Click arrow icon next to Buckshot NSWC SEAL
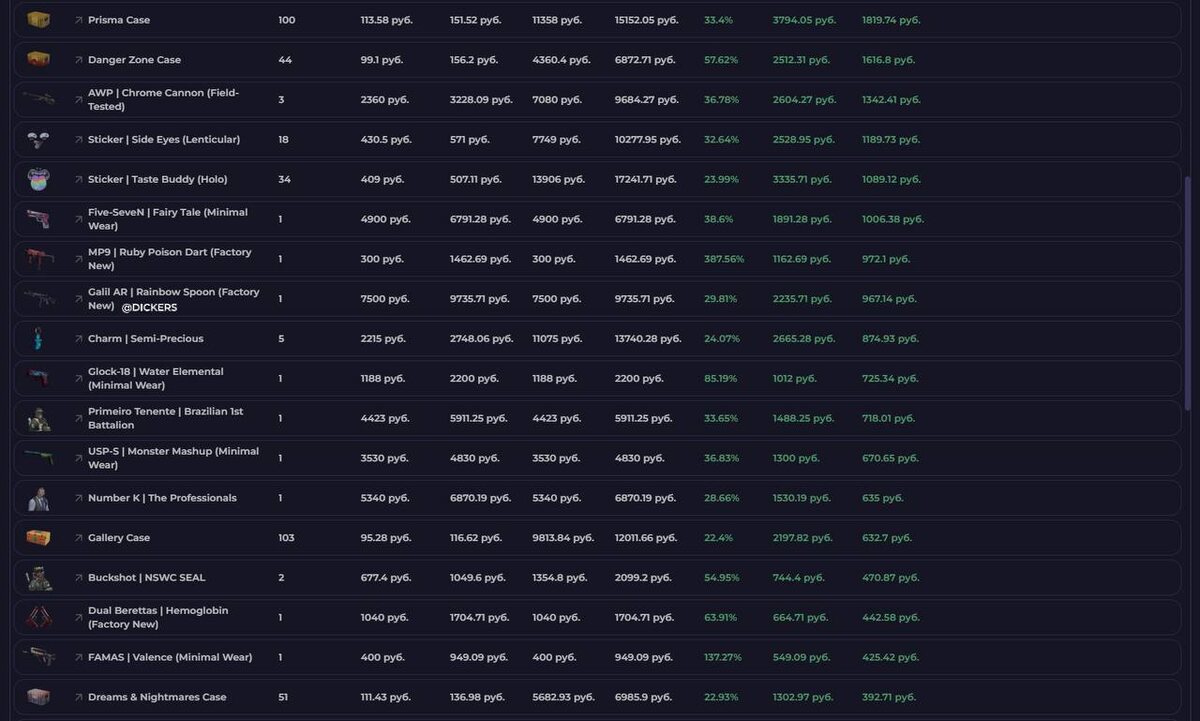 tap(79, 578)
